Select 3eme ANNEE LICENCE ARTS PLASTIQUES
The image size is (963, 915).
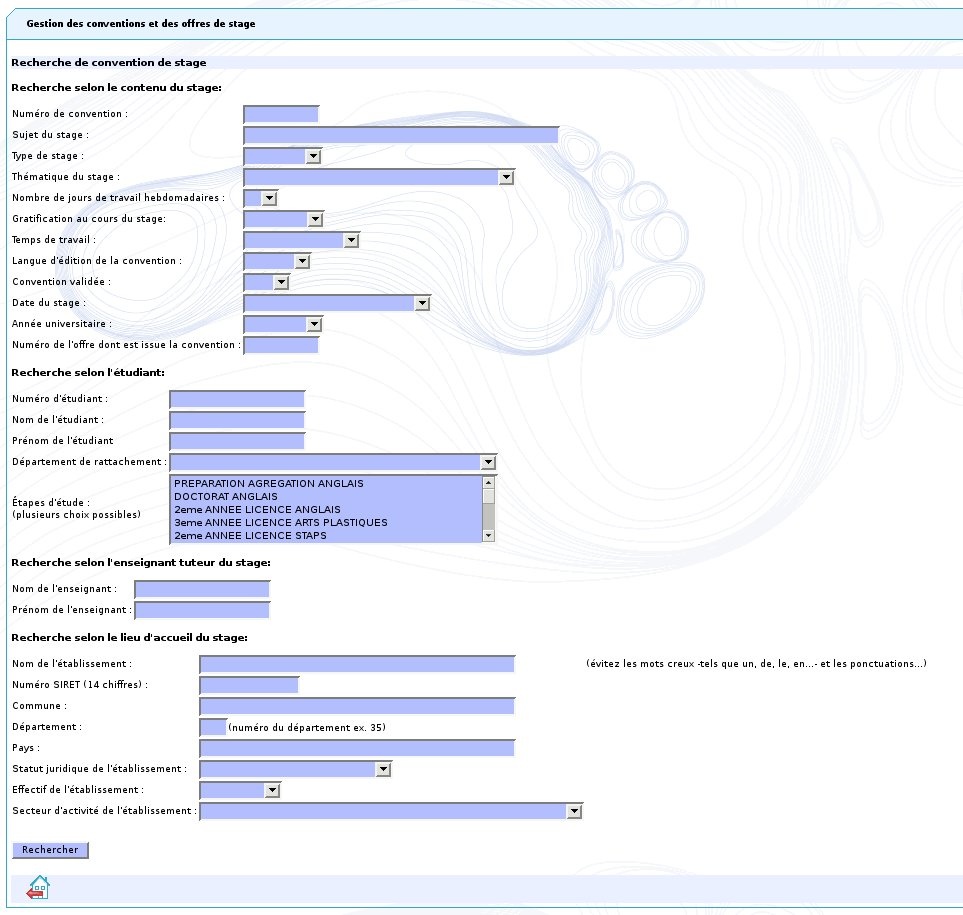280,523
